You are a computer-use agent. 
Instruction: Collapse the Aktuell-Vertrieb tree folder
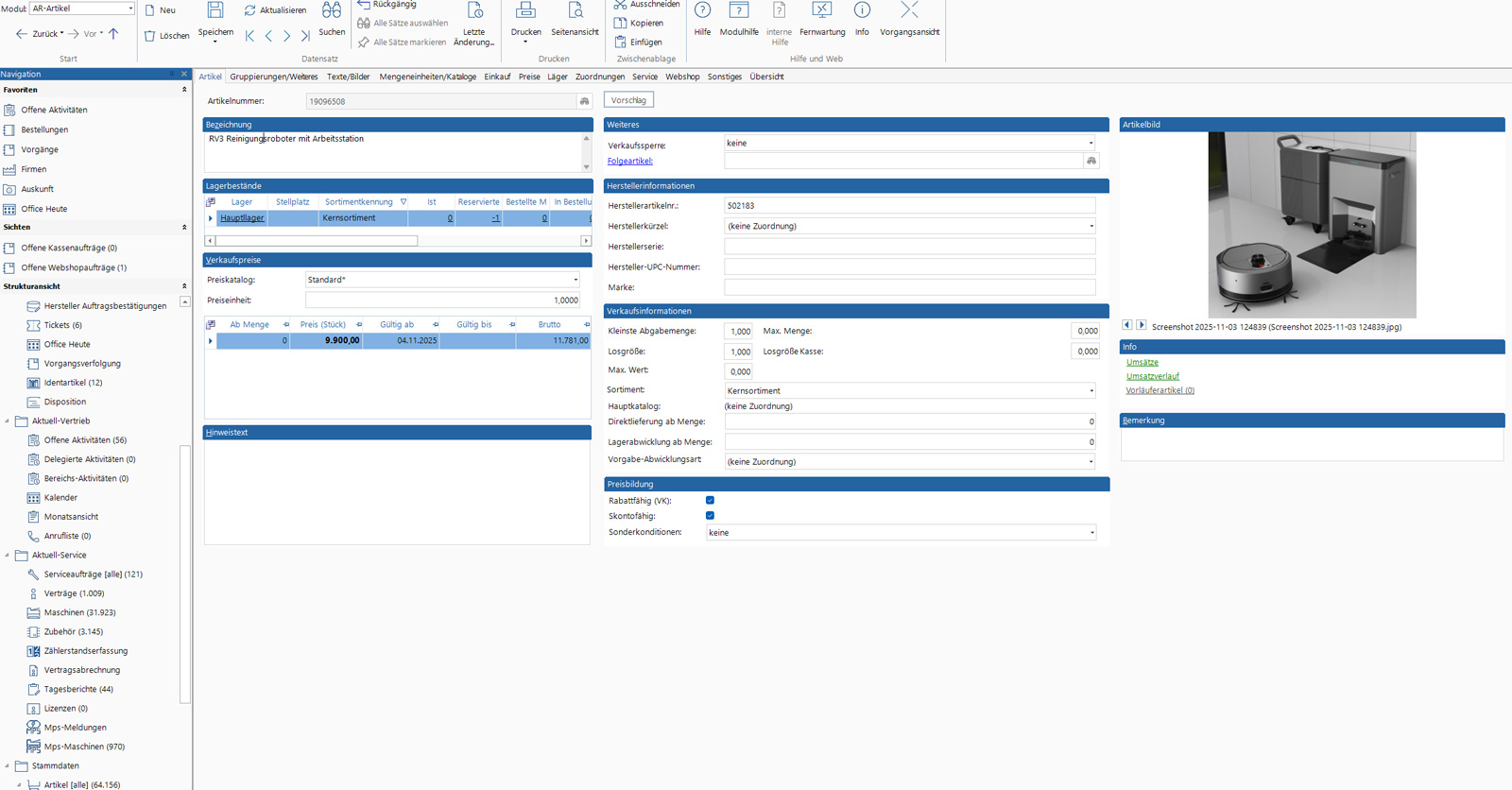[8, 421]
